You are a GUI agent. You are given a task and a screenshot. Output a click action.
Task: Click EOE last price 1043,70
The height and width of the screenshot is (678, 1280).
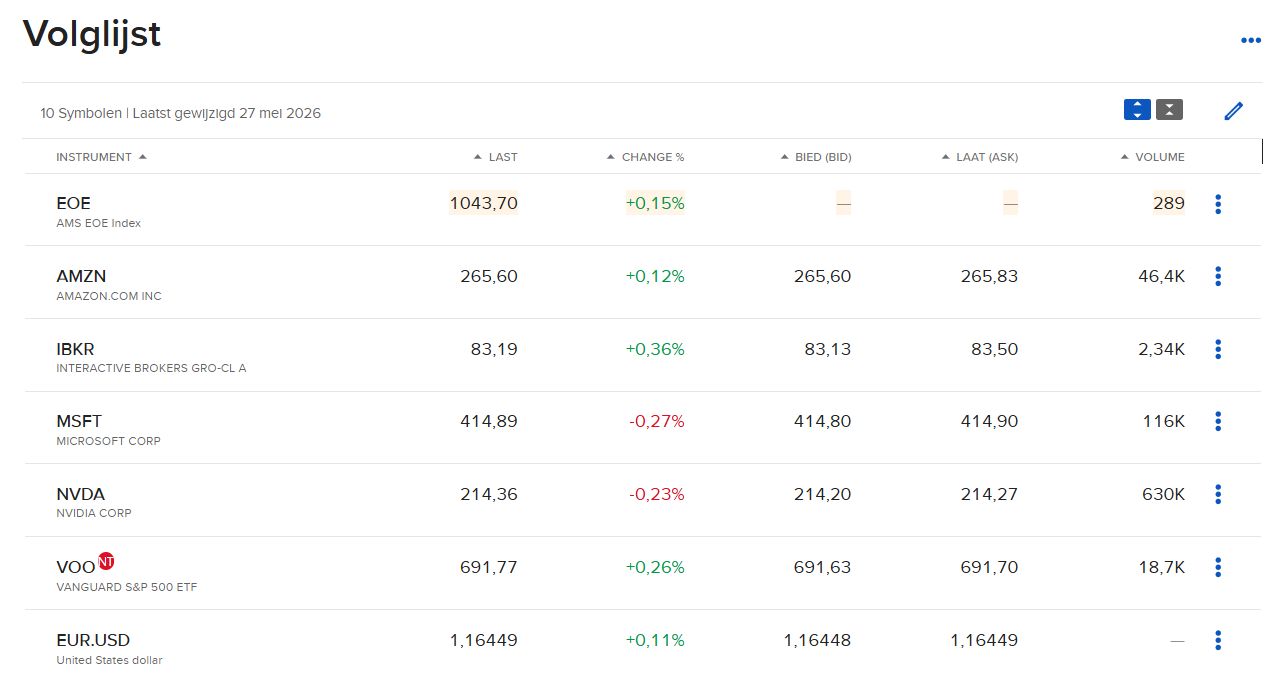point(484,203)
